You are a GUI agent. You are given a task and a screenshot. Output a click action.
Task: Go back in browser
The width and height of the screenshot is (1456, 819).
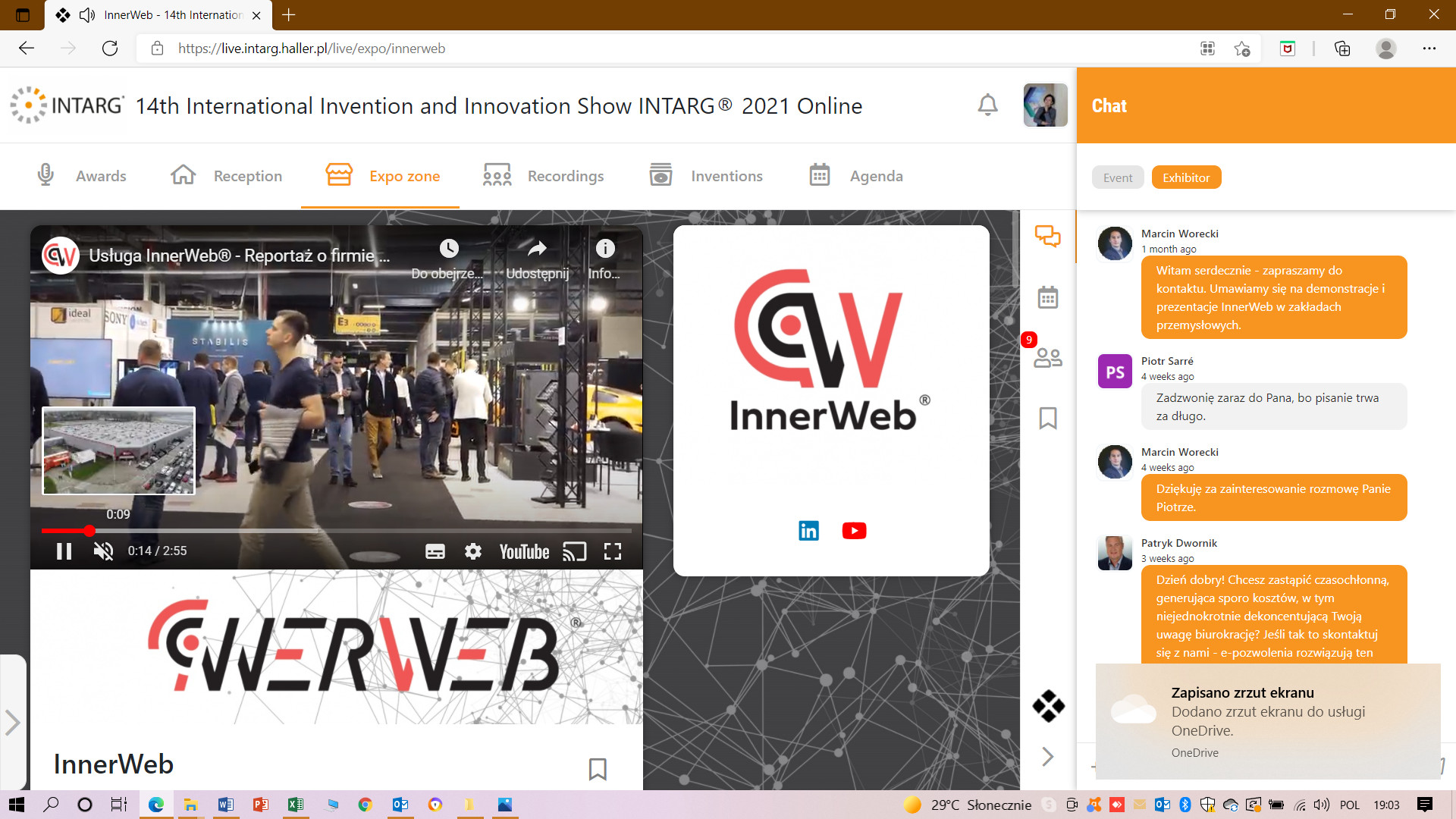tap(27, 49)
